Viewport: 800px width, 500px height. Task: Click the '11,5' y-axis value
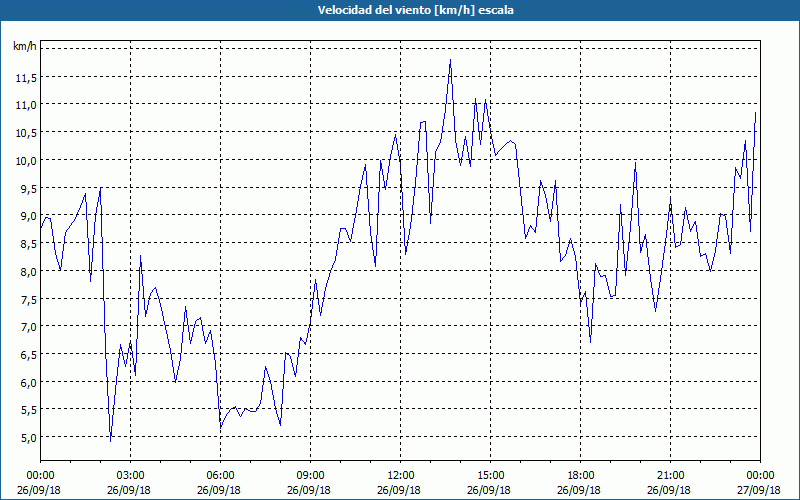coord(26,78)
